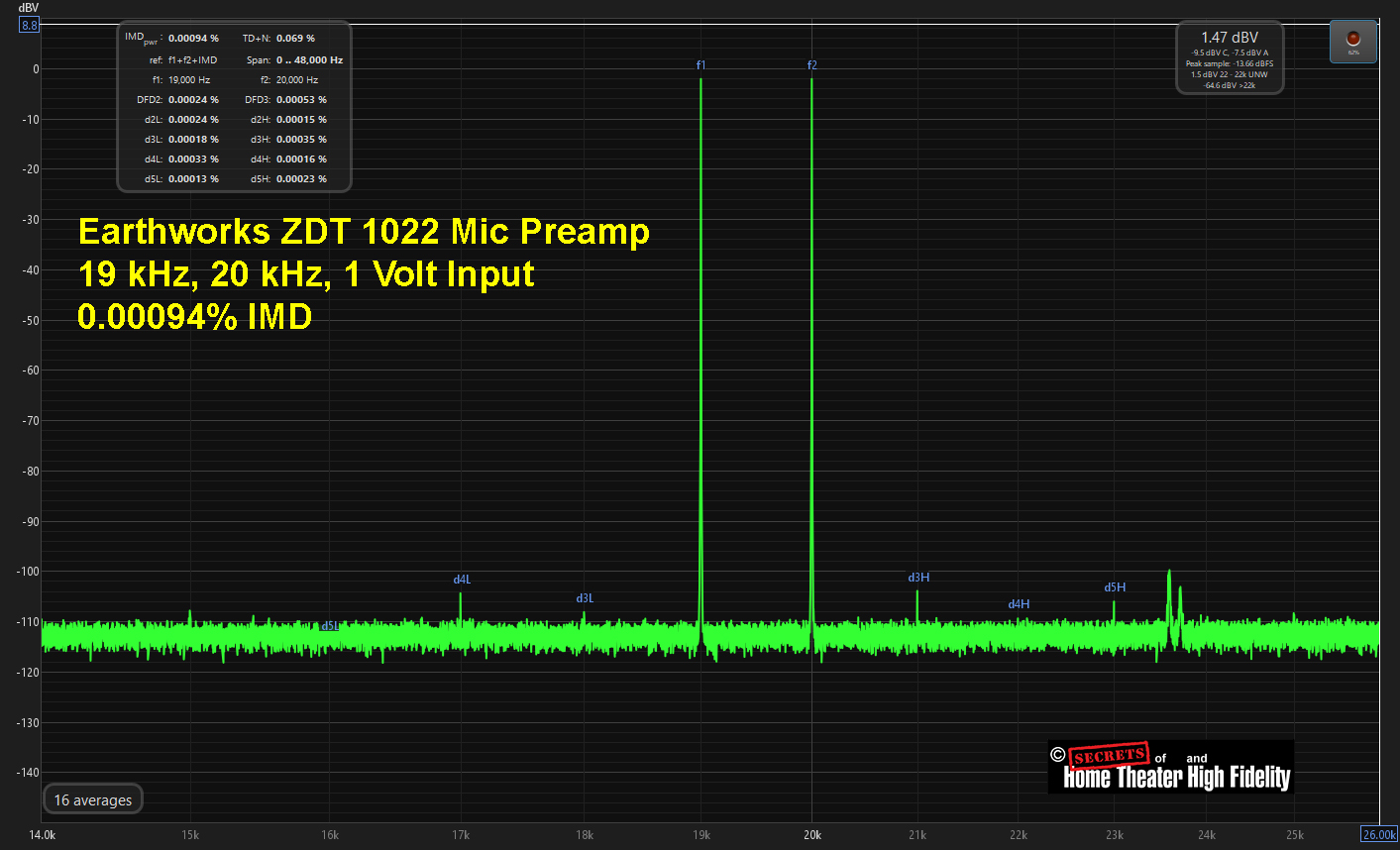Click the d3H 0.00035 % panel value
Screen dimensions: 1400x850
click(301, 140)
